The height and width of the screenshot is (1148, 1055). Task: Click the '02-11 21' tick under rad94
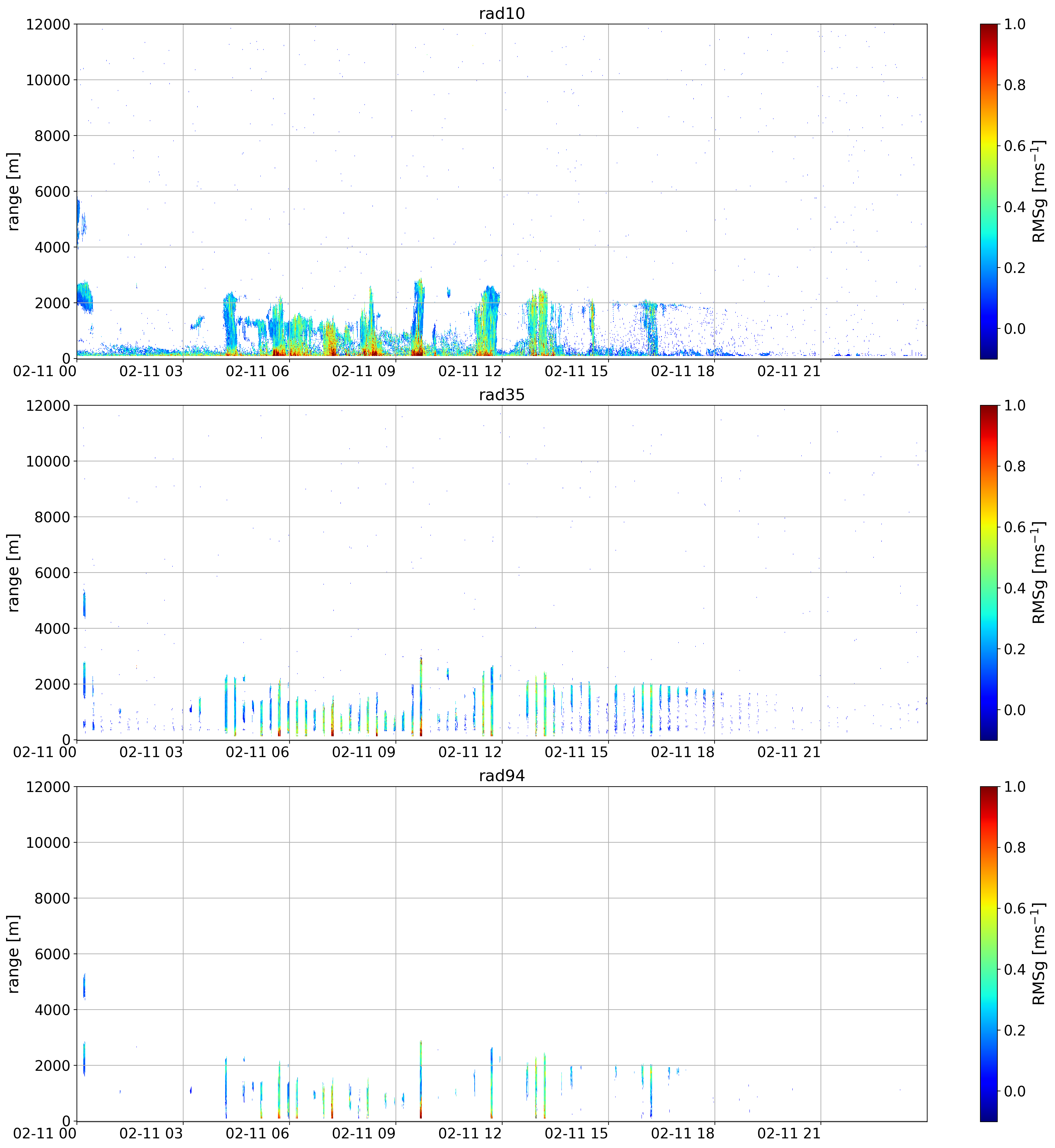(789, 1133)
